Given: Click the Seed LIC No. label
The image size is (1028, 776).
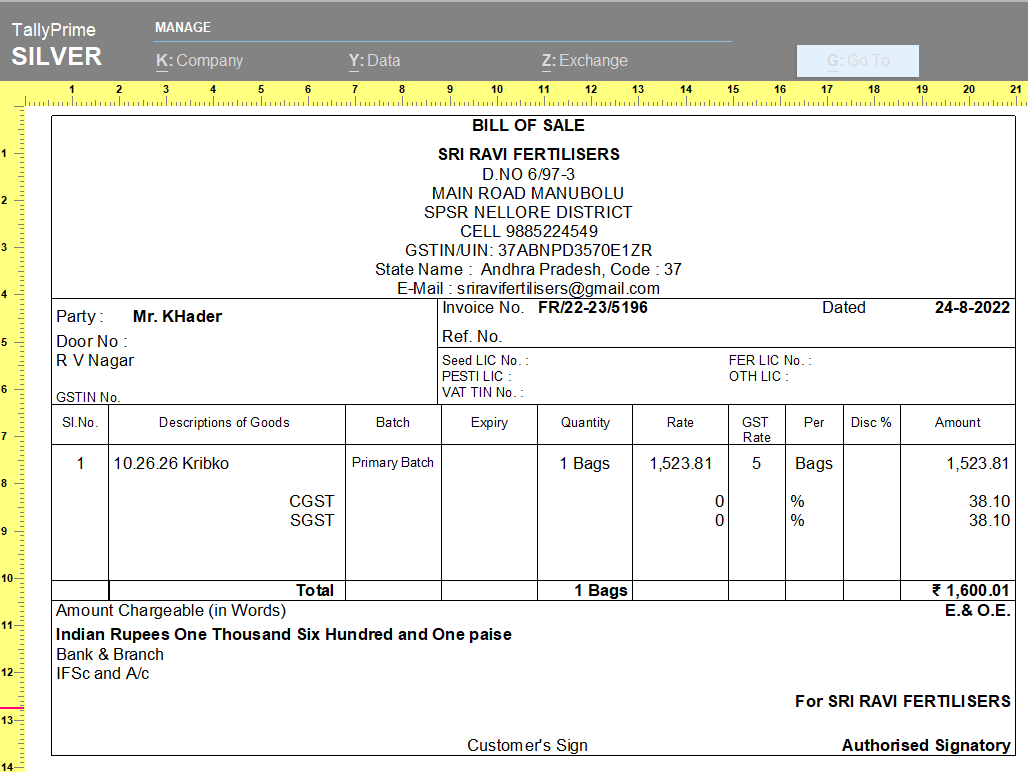Looking at the screenshot, I should coord(485,360).
